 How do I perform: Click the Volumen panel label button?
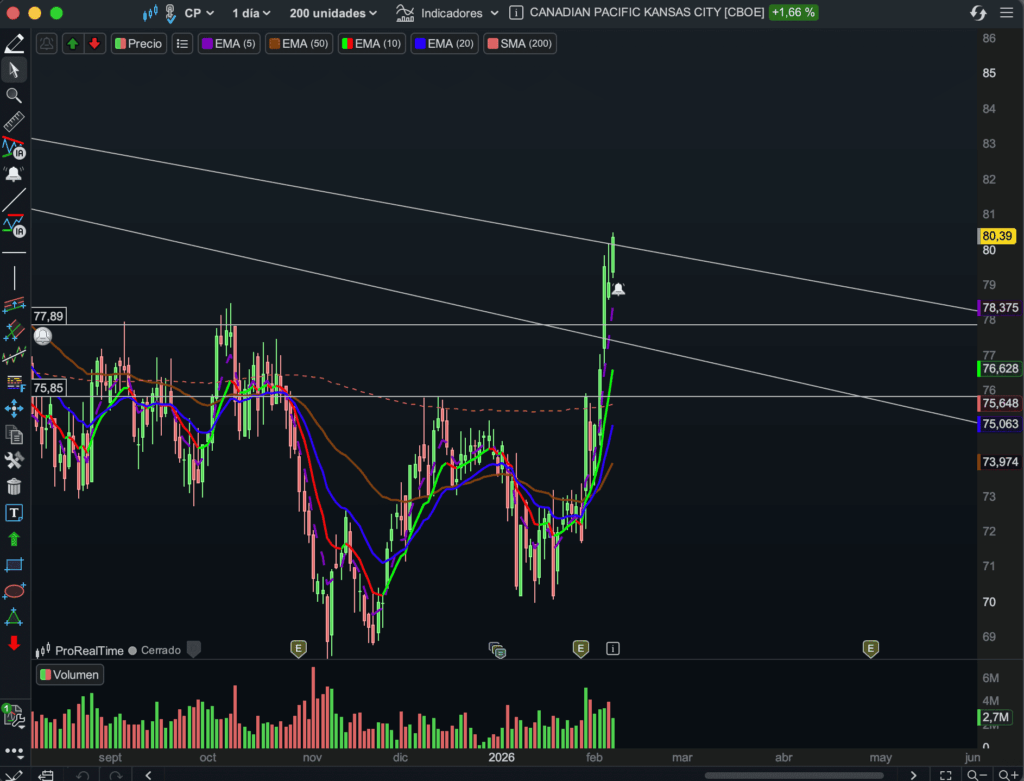[69, 675]
